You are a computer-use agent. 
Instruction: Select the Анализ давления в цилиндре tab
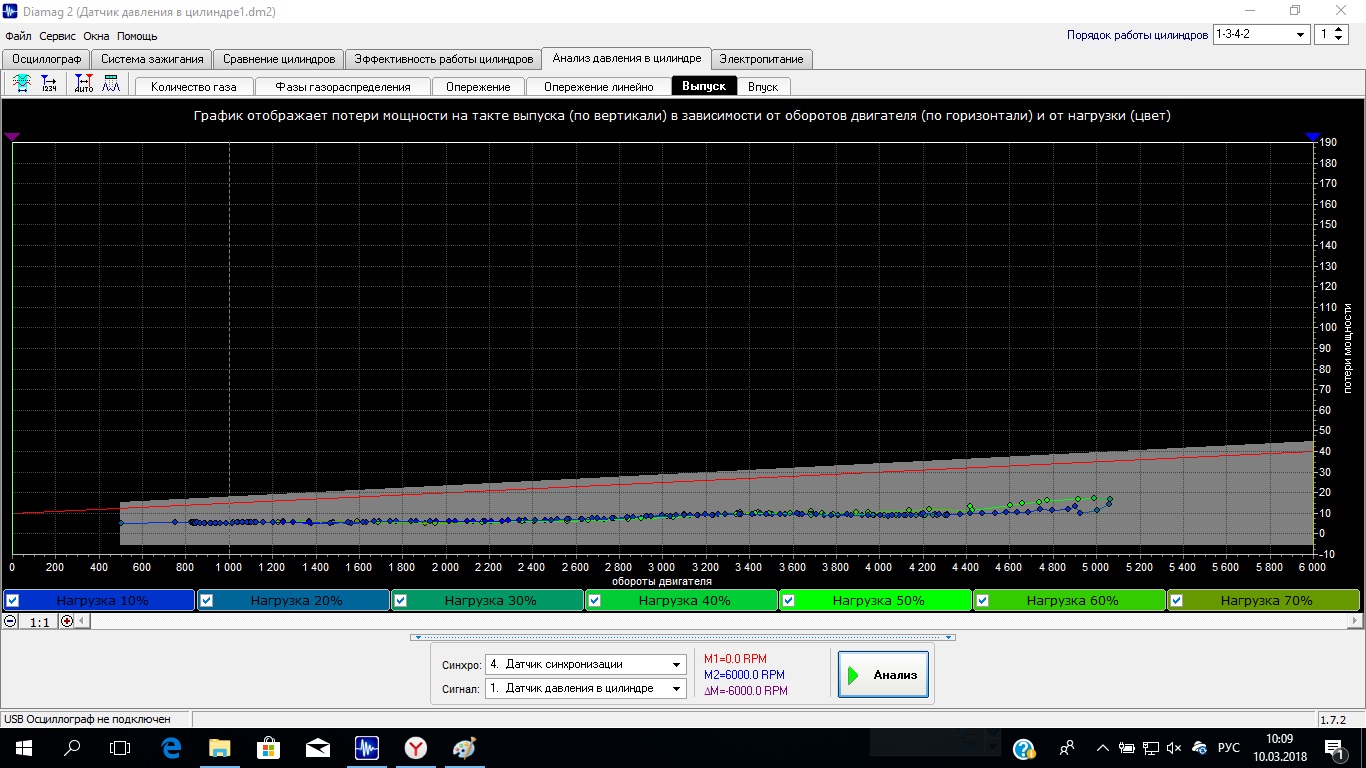(x=626, y=58)
